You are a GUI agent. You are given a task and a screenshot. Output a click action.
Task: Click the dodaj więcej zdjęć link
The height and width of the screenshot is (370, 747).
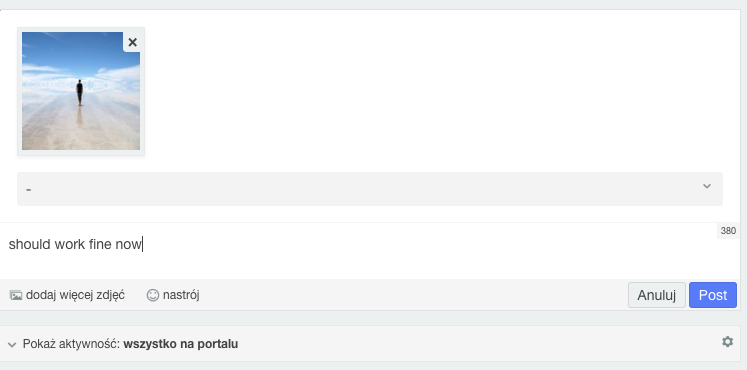(x=75, y=295)
